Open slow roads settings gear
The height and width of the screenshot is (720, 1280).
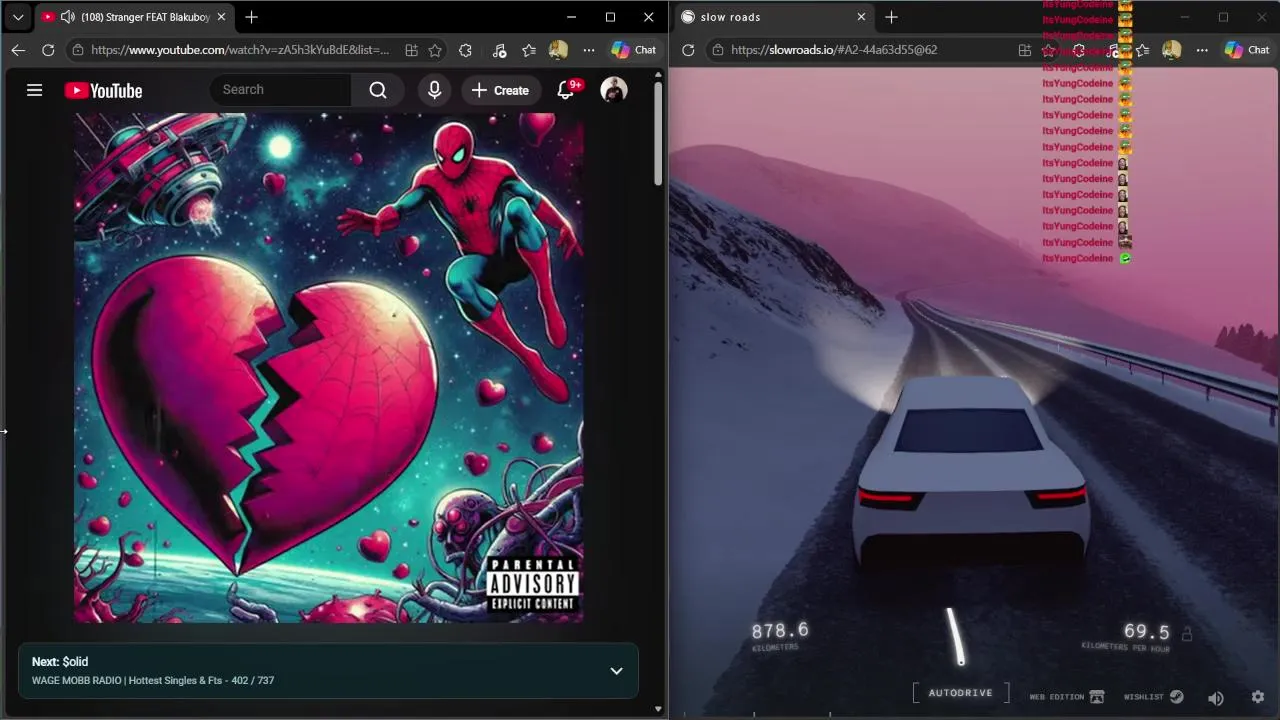[x=1258, y=697]
